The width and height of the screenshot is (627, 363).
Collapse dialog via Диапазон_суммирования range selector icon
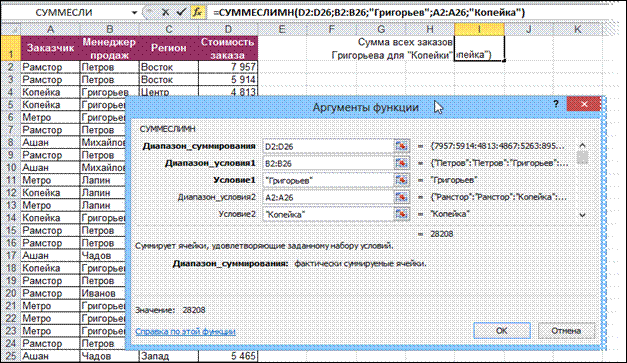coord(401,146)
